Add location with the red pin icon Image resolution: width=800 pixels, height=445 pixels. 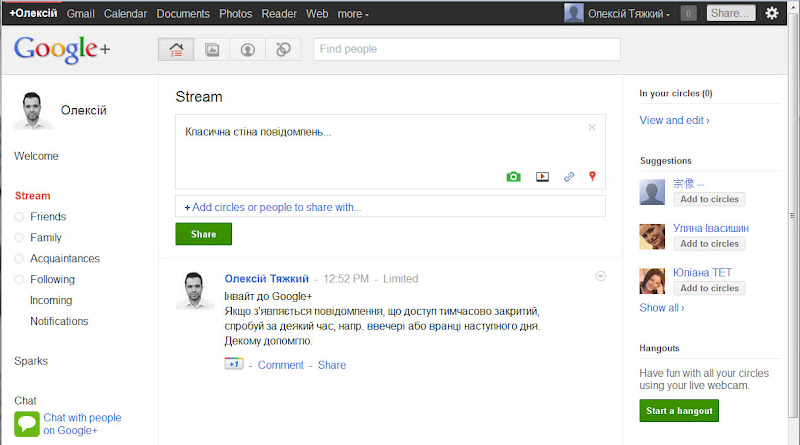(592, 176)
